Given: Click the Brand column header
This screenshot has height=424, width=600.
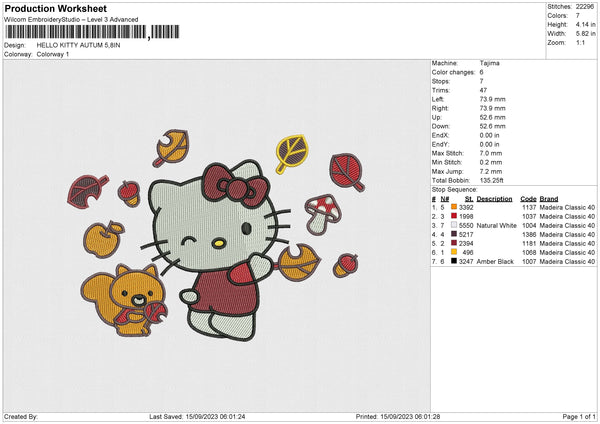Looking at the screenshot, I should point(549,199).
